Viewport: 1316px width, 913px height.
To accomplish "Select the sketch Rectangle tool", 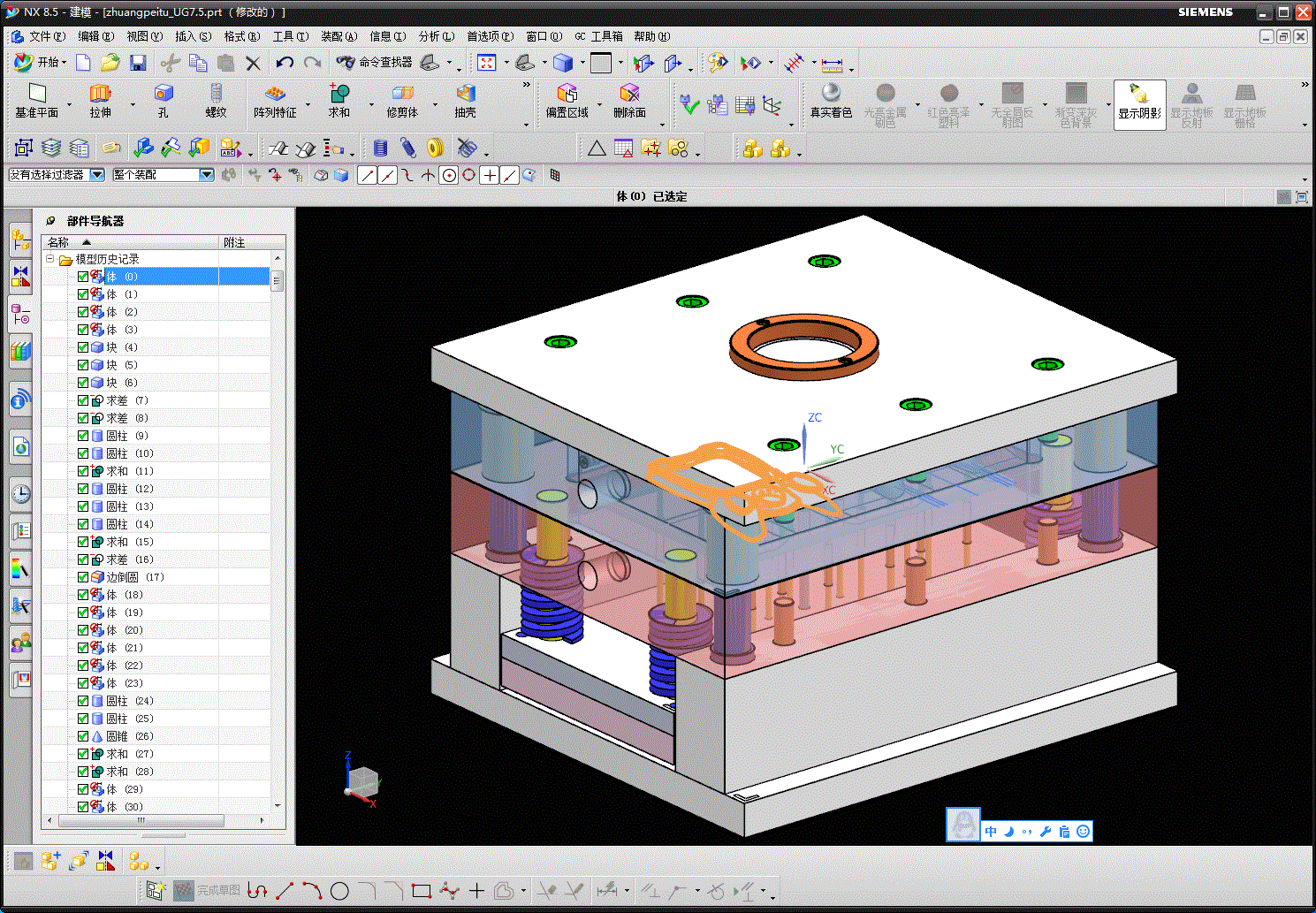I will pos(422,891).
